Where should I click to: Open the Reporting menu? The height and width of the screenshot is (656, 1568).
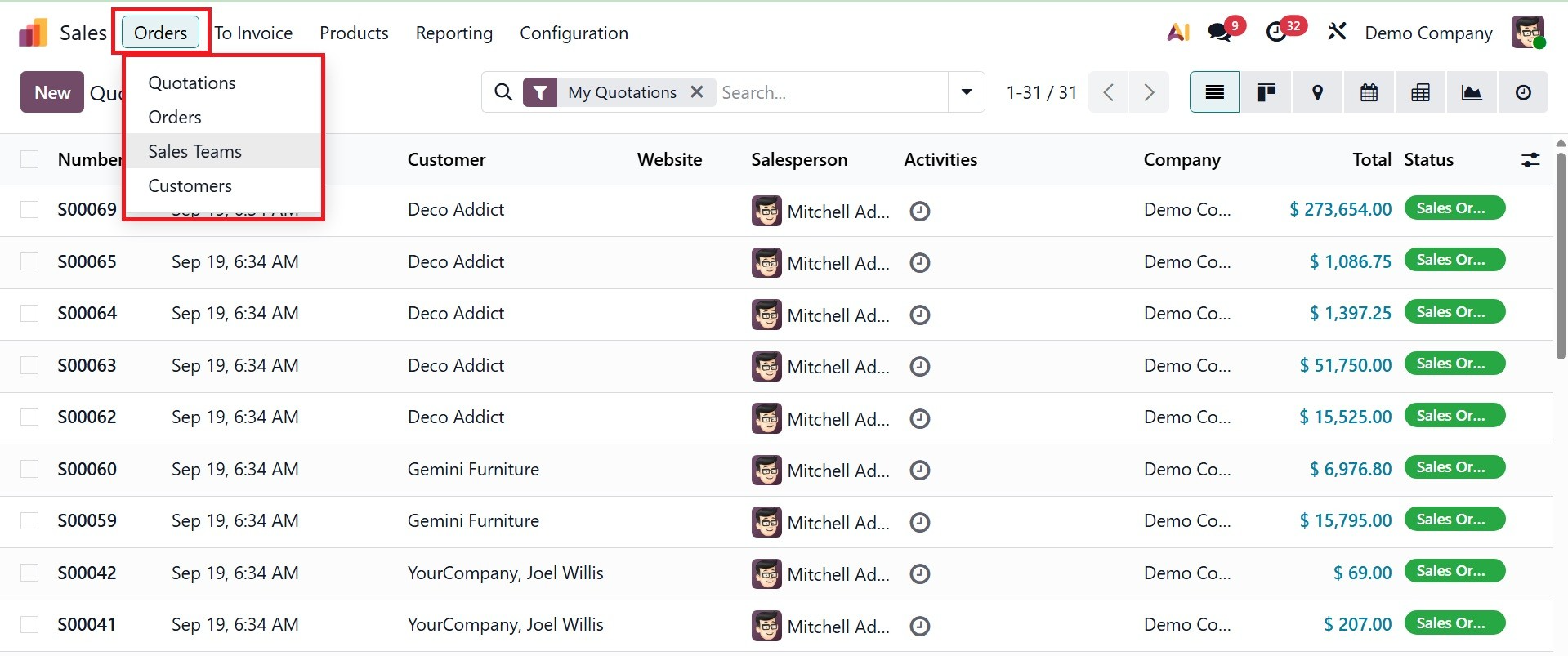(x=453, y=33)
